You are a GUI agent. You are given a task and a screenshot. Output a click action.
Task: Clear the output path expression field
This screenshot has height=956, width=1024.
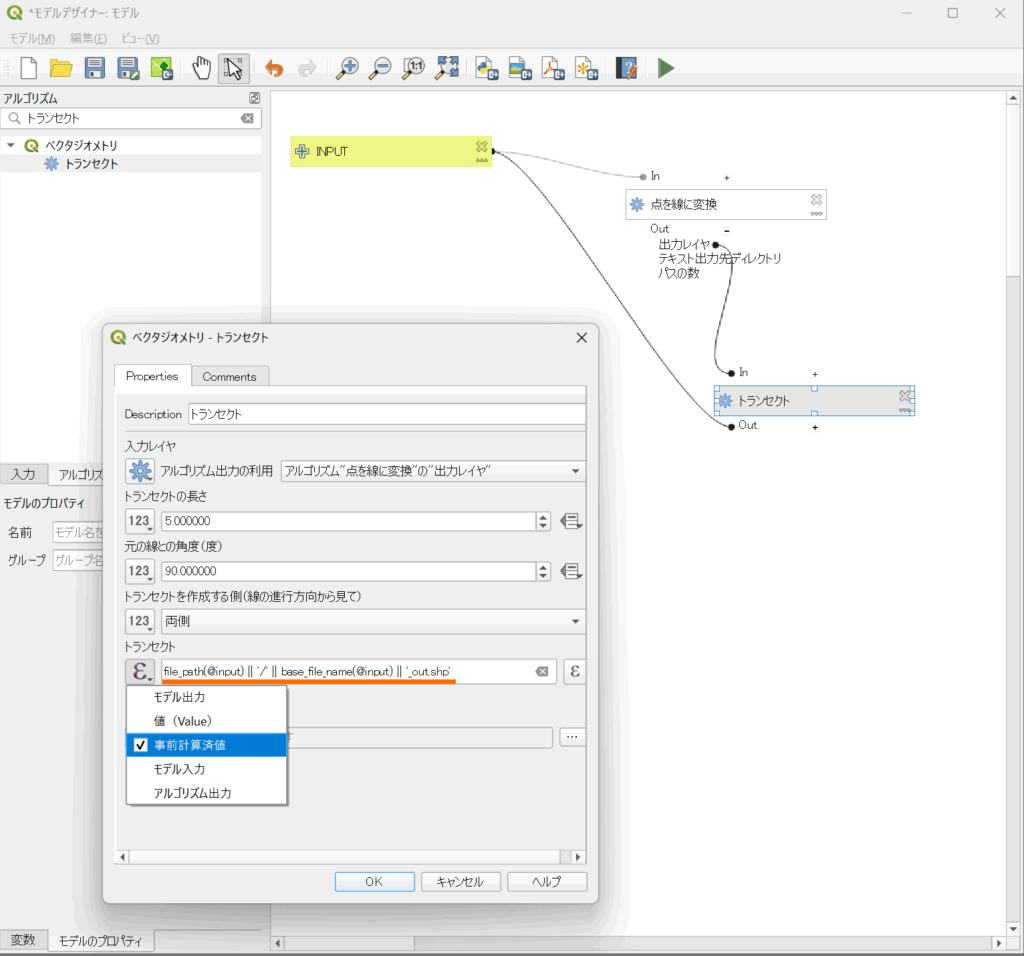coord(542,671)
